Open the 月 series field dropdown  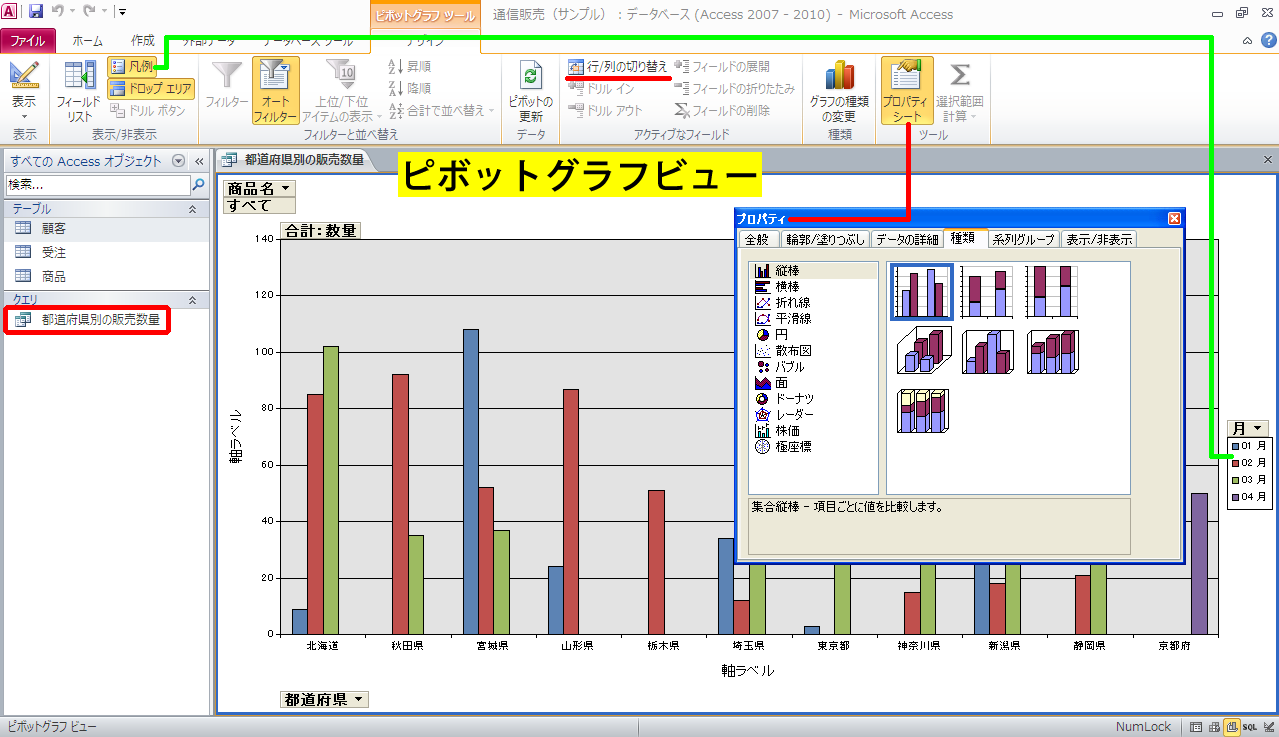click(x=1258, y=428)
